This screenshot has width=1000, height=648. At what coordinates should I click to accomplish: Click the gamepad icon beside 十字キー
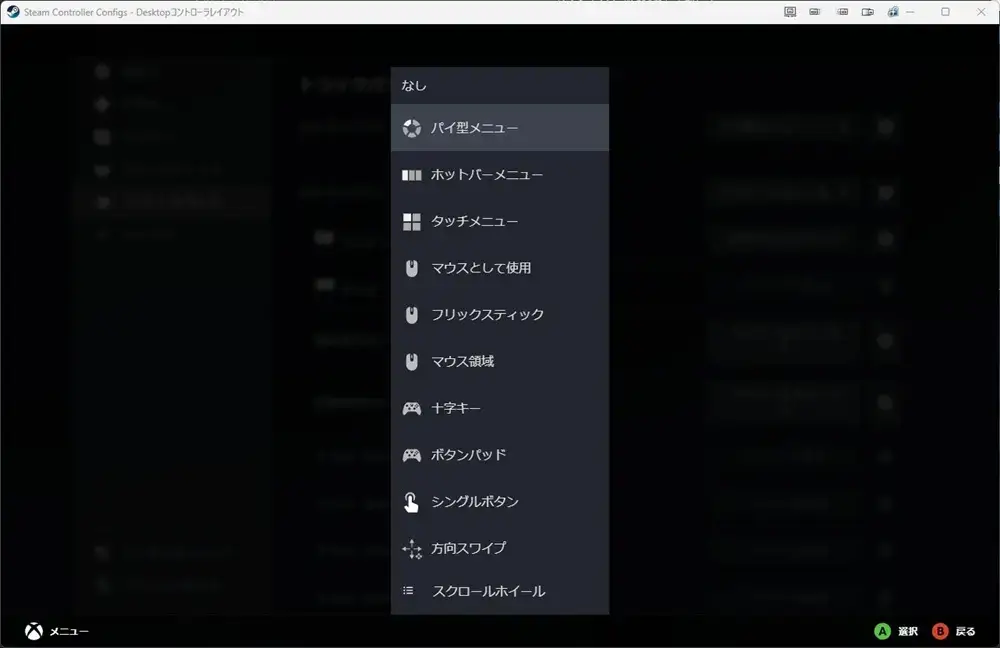pyautogui.click(x=412, y=408)
